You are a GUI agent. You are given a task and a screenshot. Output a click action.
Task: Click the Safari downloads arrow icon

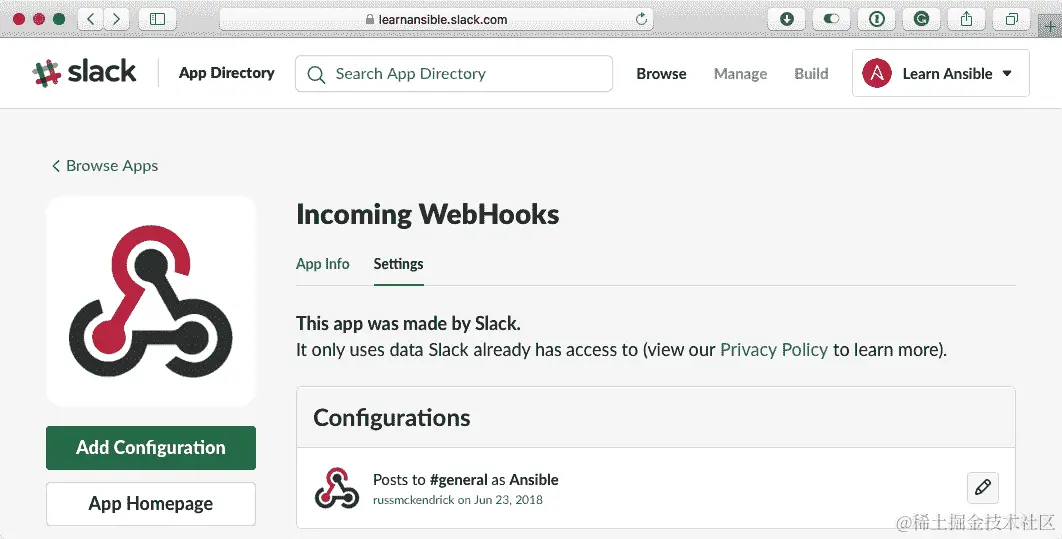pos(787,19)
